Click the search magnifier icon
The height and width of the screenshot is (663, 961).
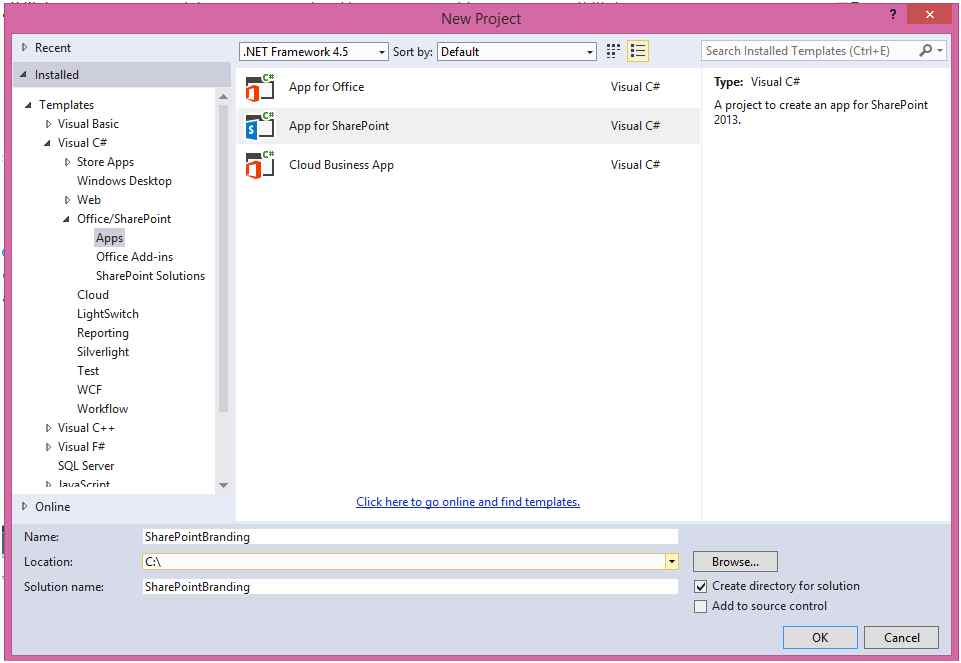[x=925, y=50]
